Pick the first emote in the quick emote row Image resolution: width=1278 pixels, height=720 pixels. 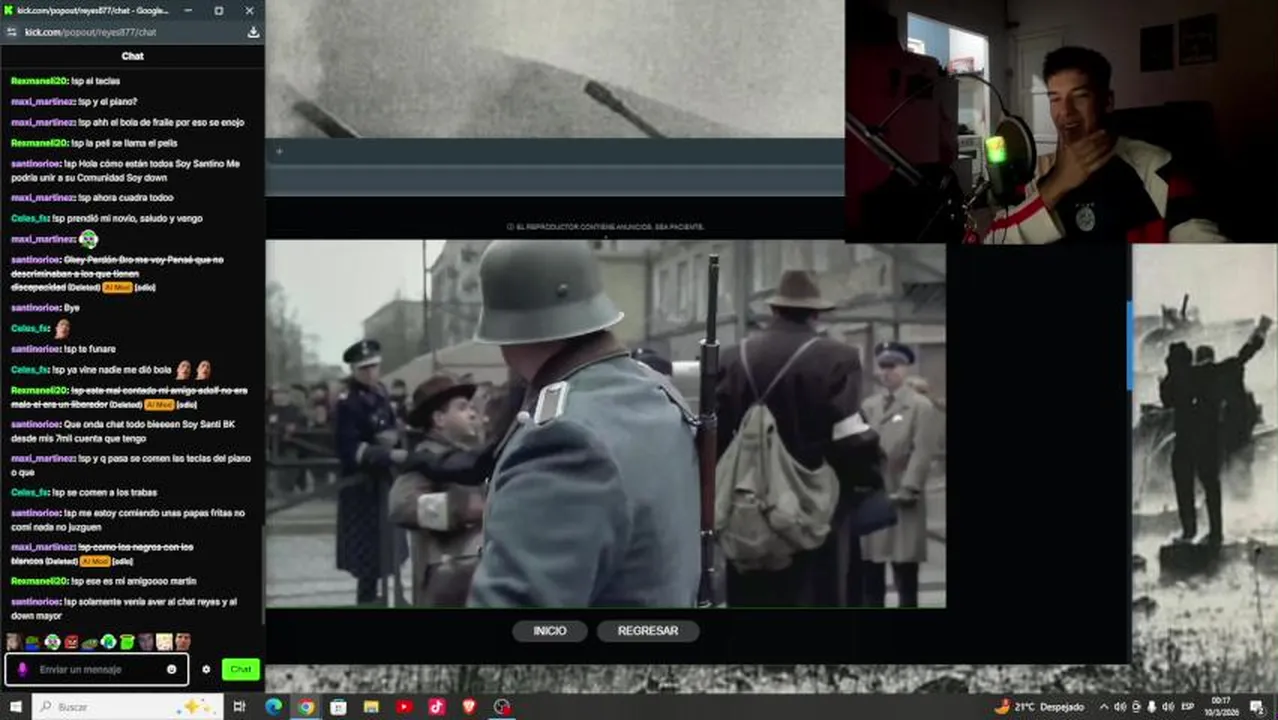click(14, 641)
